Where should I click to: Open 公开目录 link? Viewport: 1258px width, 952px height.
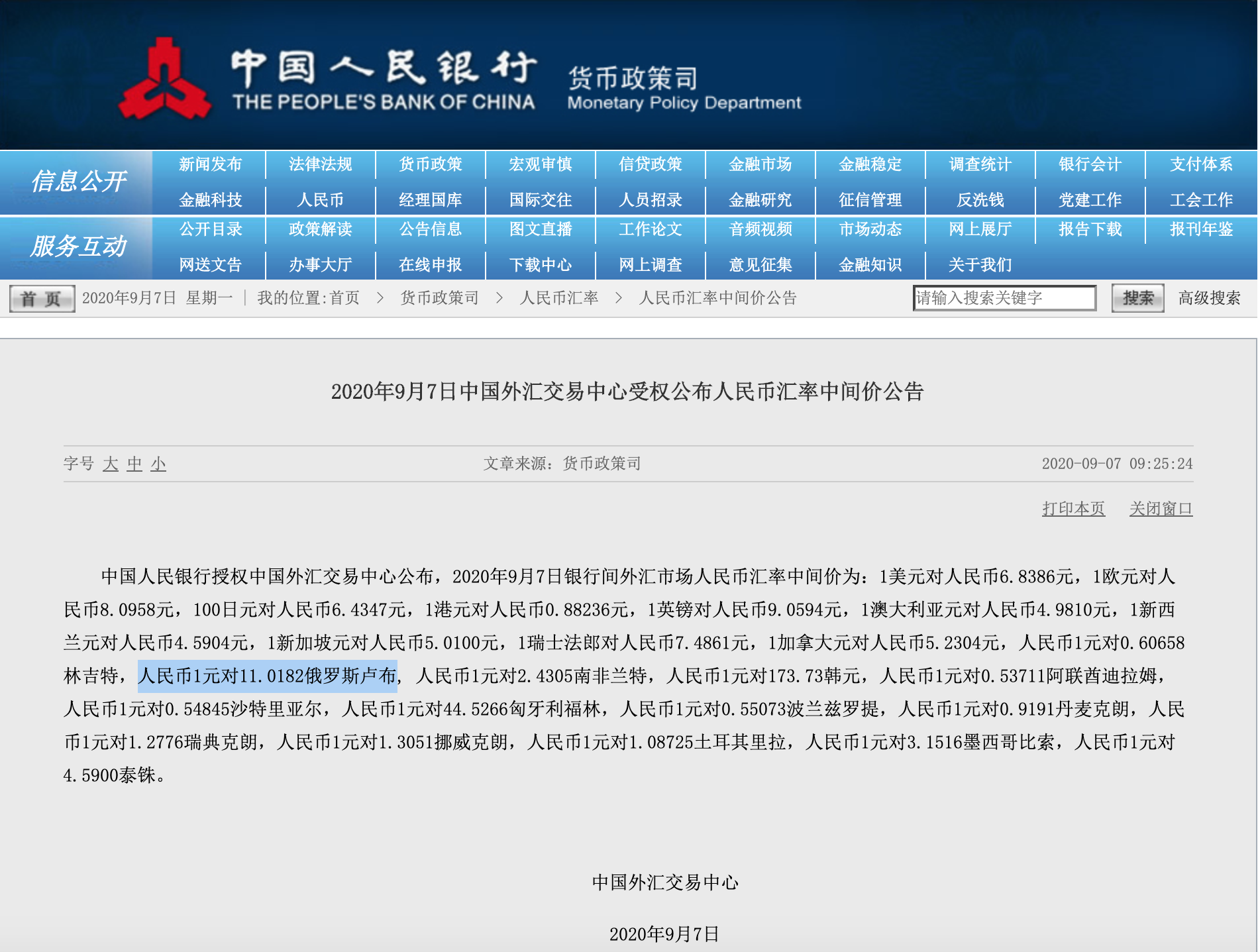210,229
